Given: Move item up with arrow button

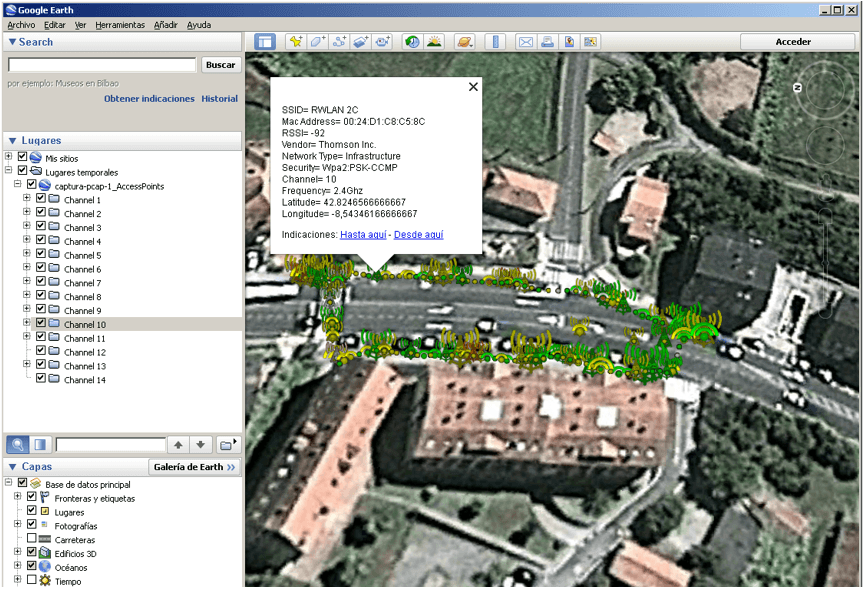Looking at the screenshot, I should (178, 444).
